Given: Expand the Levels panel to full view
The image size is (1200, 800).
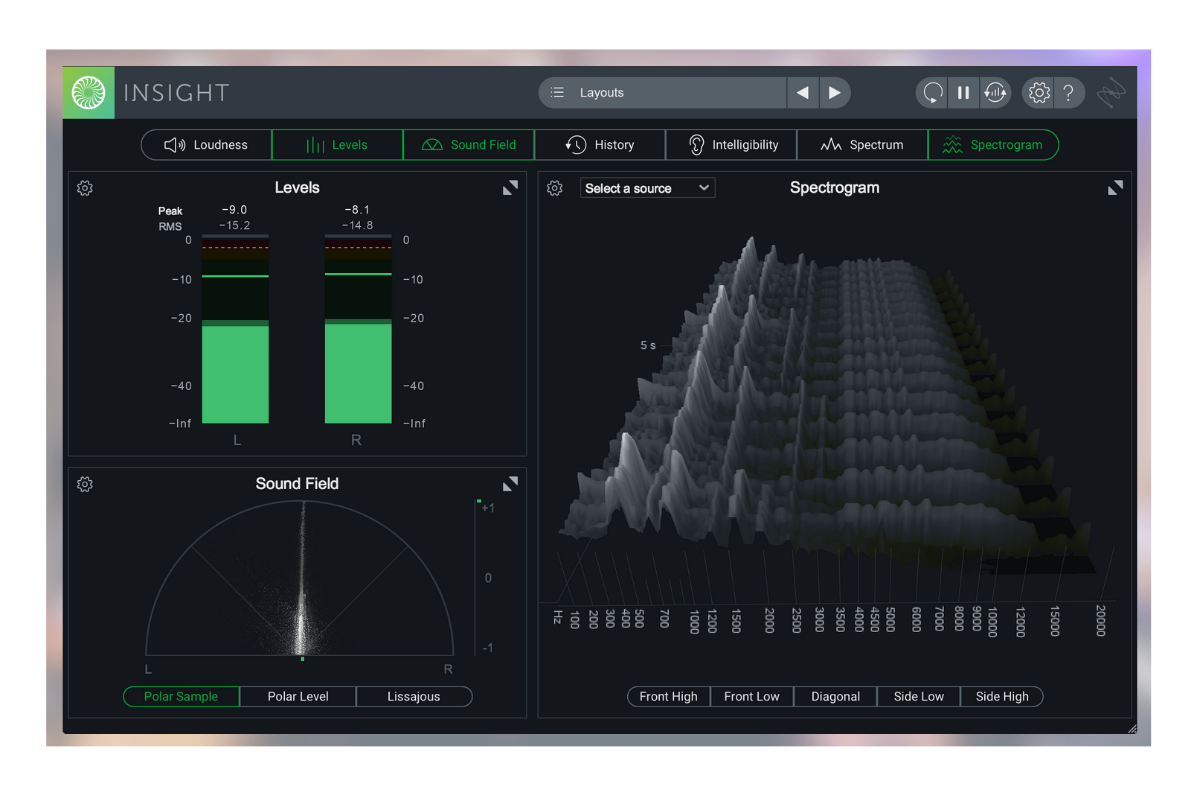Looking at the screenshot, I should (510, 188).
